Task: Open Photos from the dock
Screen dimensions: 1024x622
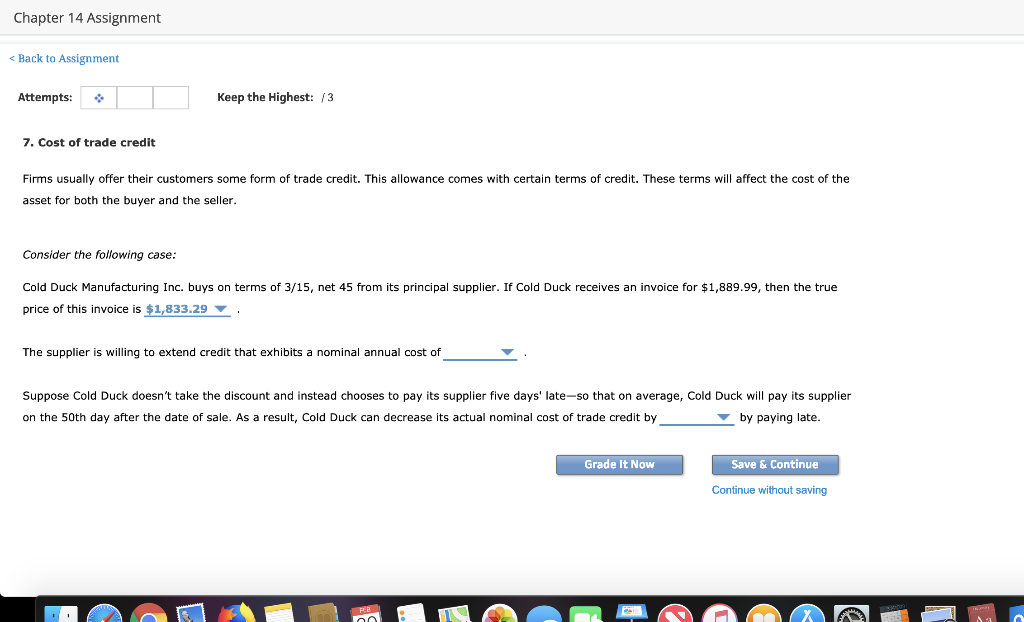Action: [x=500, y=614]
